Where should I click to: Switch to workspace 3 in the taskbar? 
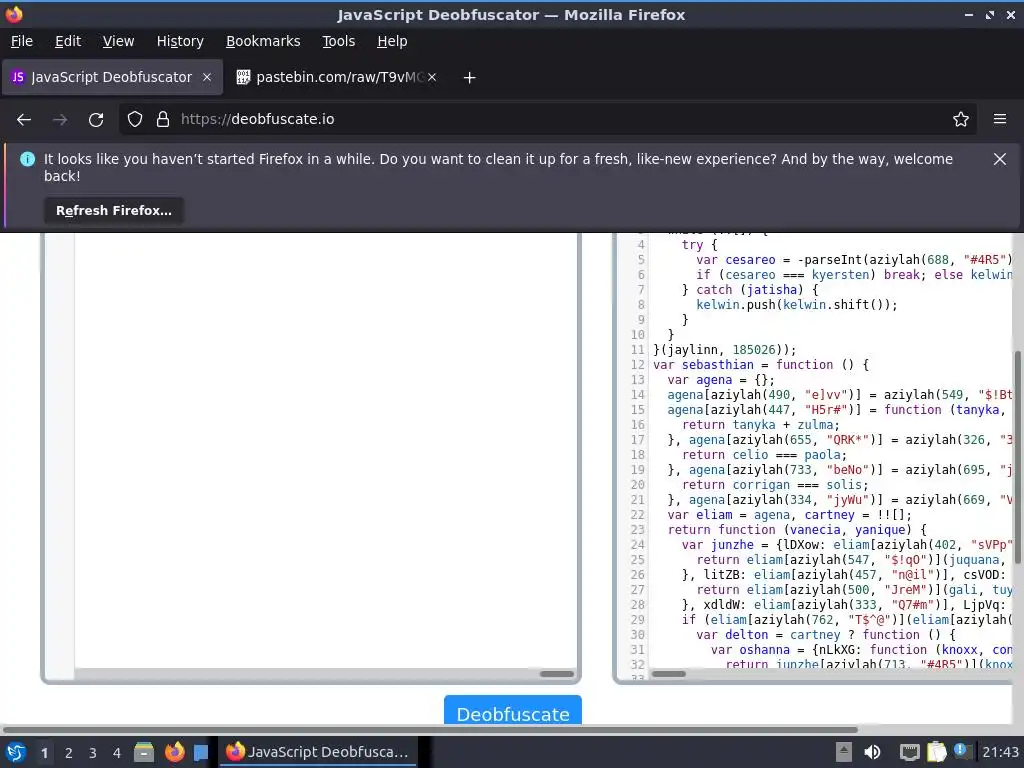tap(93, 753)
